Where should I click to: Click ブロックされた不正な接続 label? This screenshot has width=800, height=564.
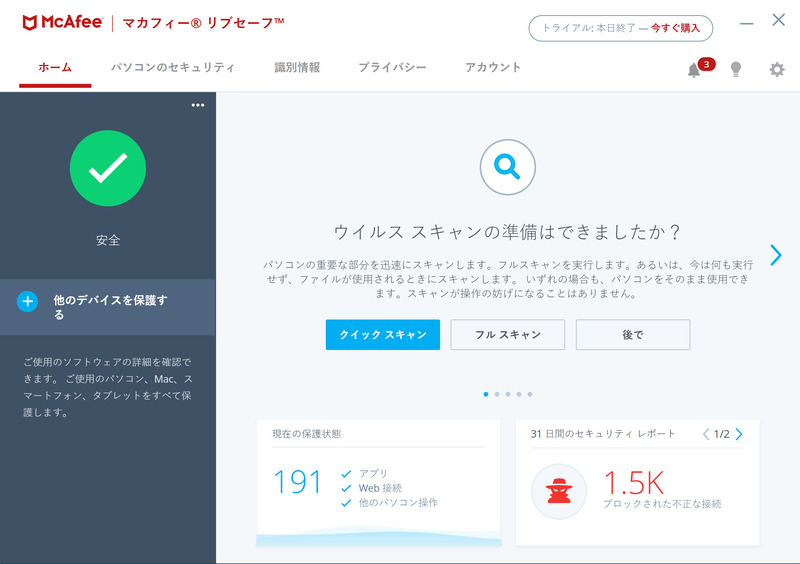click(662, 504)
